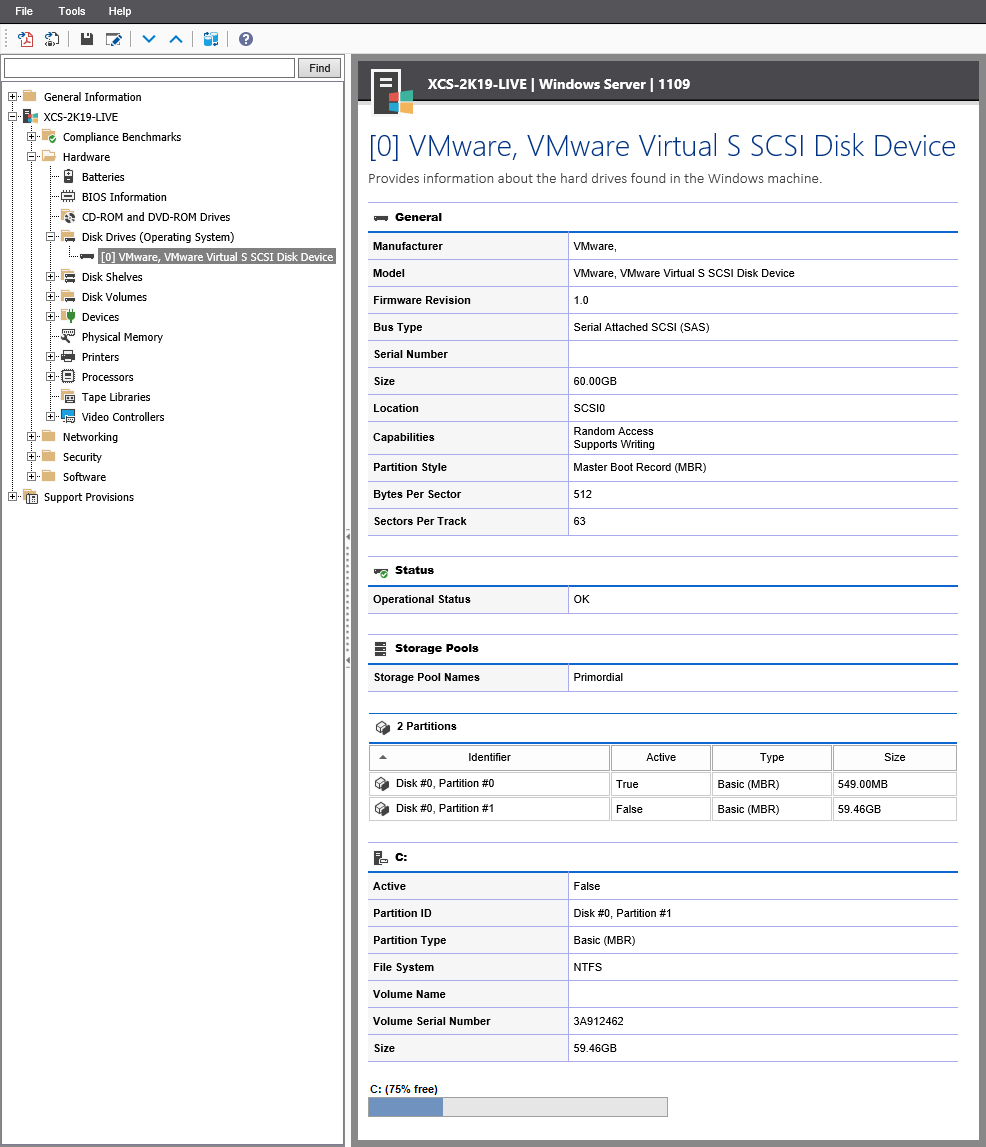Click the export to XML toolbar icon
The image size is (986, 1147).
(52, 39)
